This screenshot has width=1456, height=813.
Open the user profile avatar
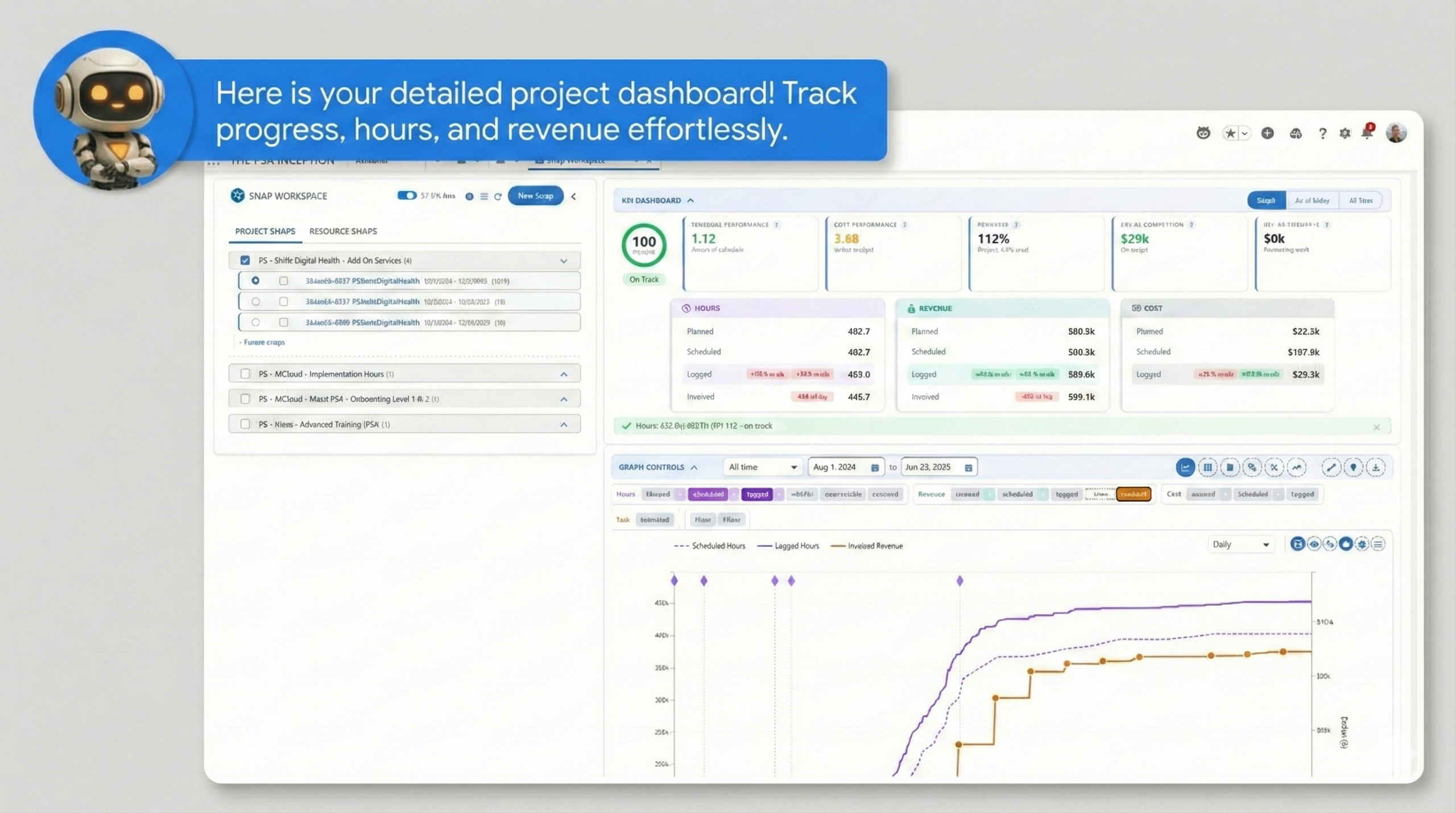(1396, 133)
